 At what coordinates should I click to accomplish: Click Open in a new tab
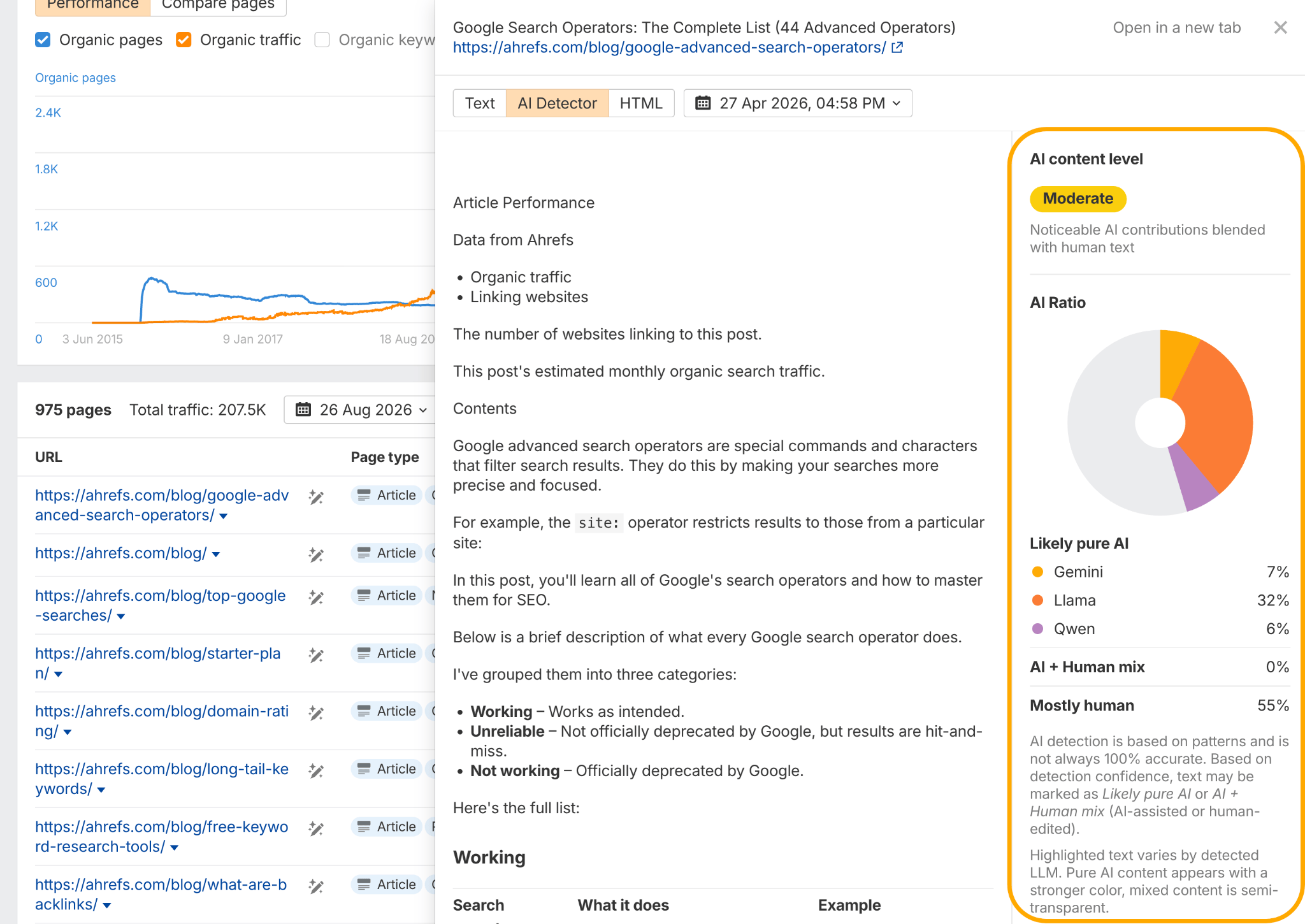1177,27
